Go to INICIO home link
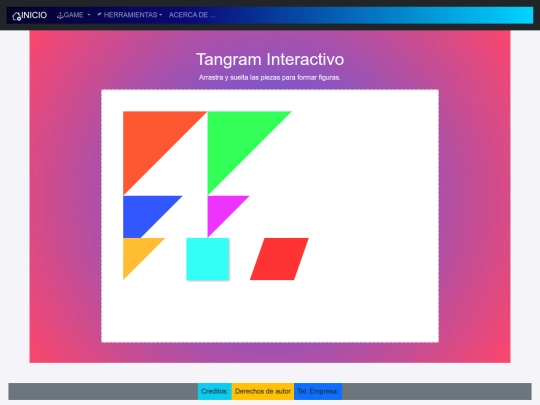This screenshot has height=405, width=540. click(30, 15)
